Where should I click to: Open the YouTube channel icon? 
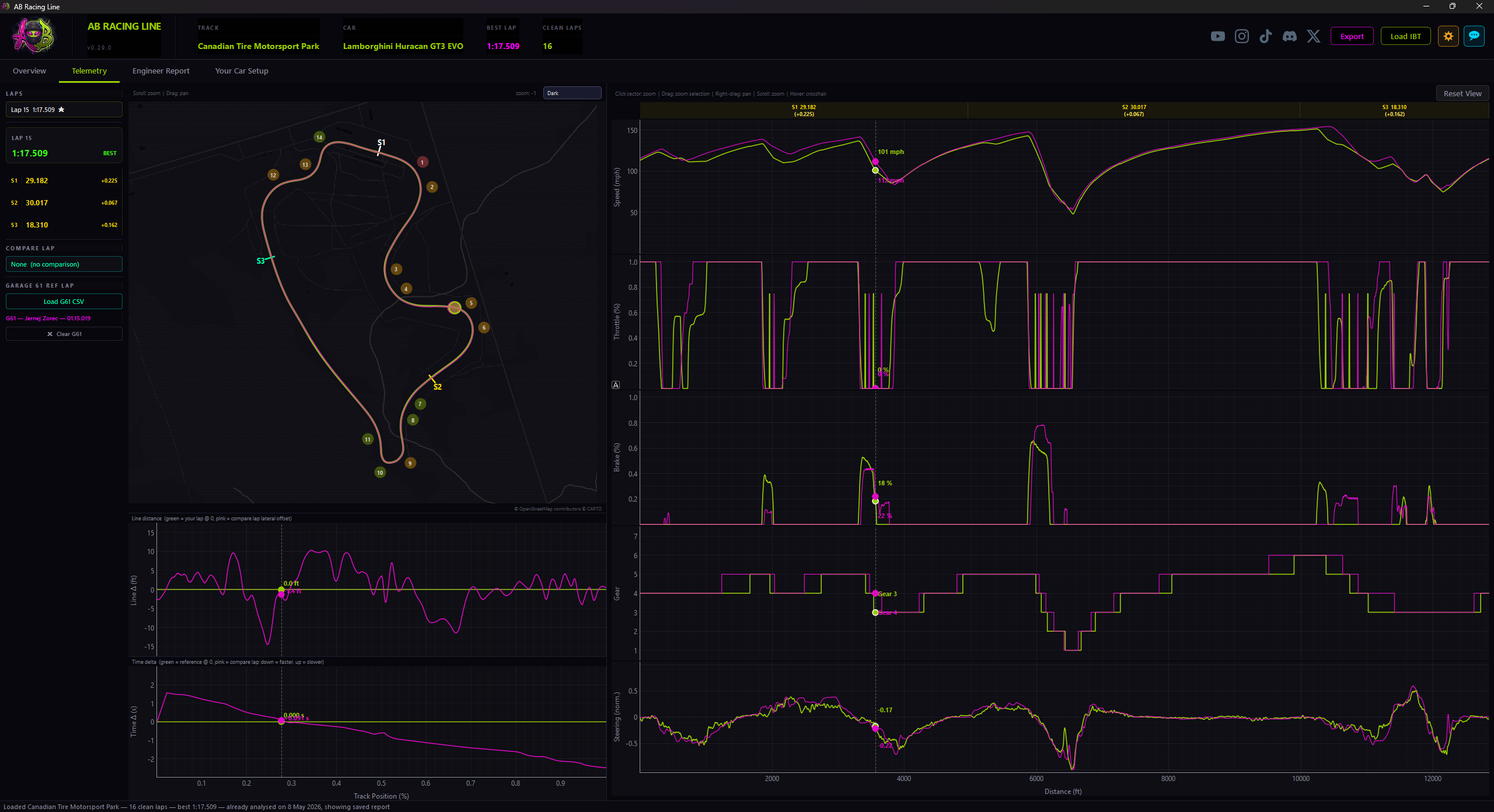click(x=1218, y=36)
